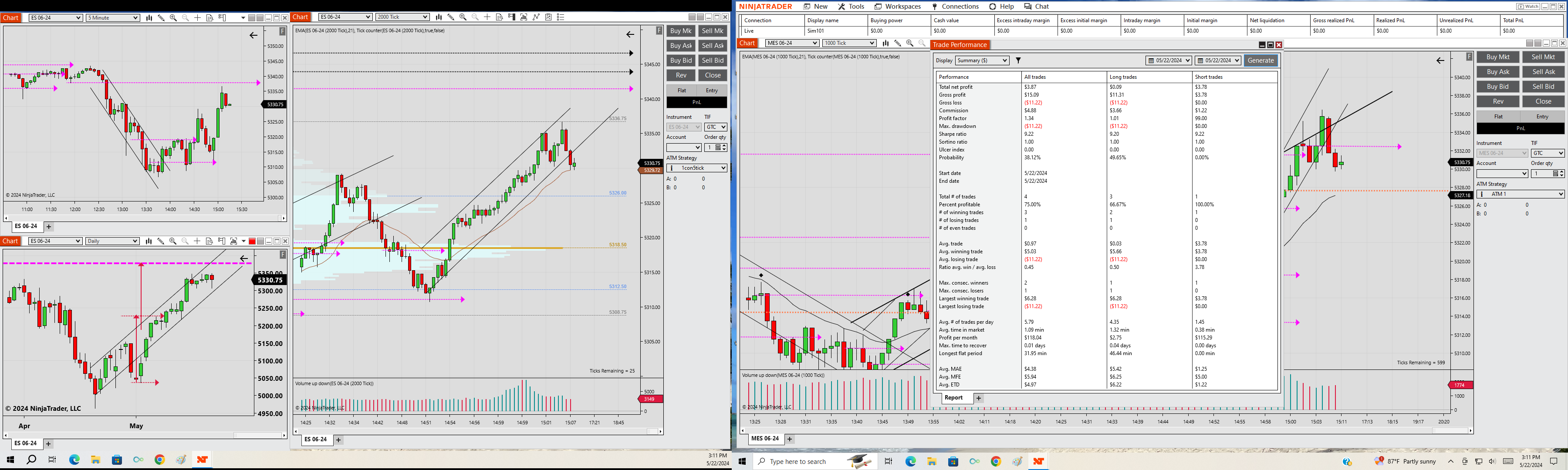The width and height of the screenshot is (1568, 470).
Task: Enable crosshair in 2000 Tick chart toolbar
Action: point(487,17)
